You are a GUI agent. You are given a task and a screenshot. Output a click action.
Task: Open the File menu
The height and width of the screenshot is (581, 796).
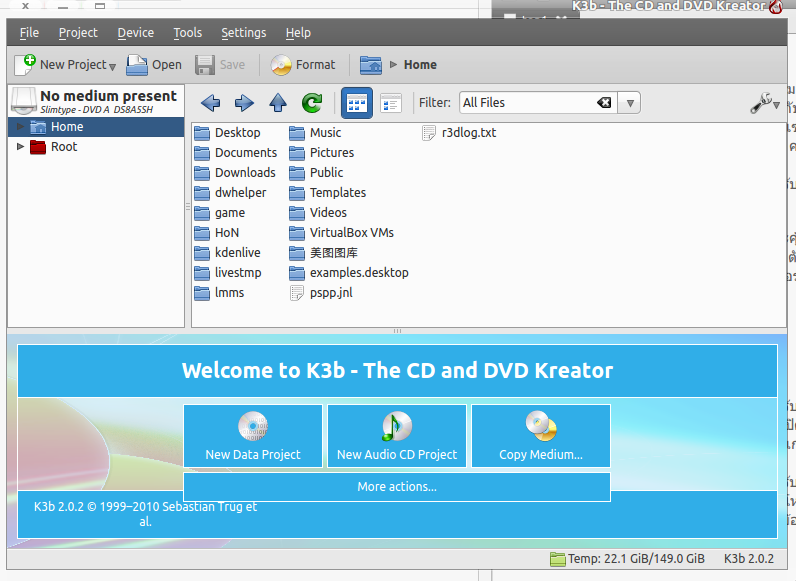pyautogui.click(x=29, y=33)
